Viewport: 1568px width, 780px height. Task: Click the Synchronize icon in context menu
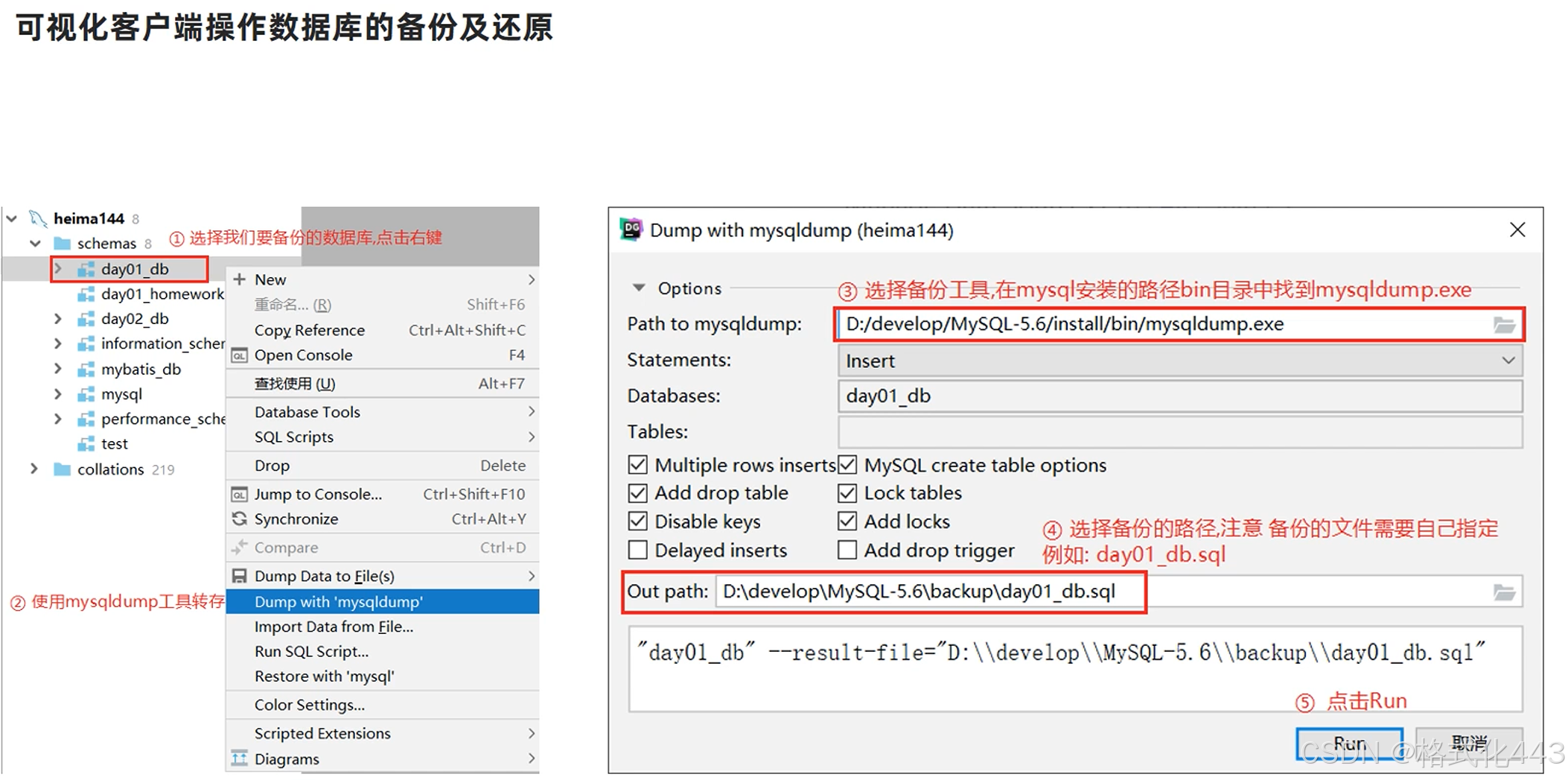239,519
